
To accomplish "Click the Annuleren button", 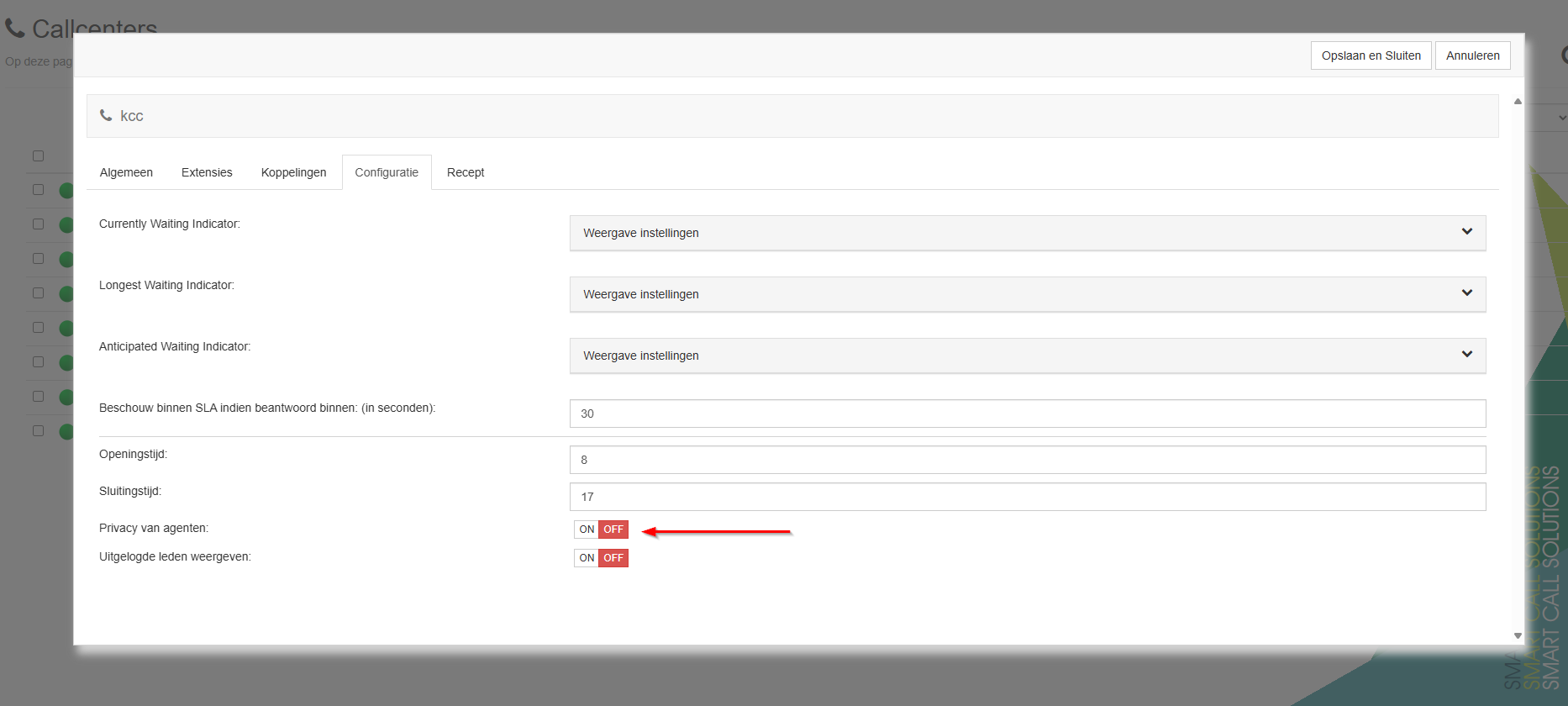I will [x=1472, y=55].
